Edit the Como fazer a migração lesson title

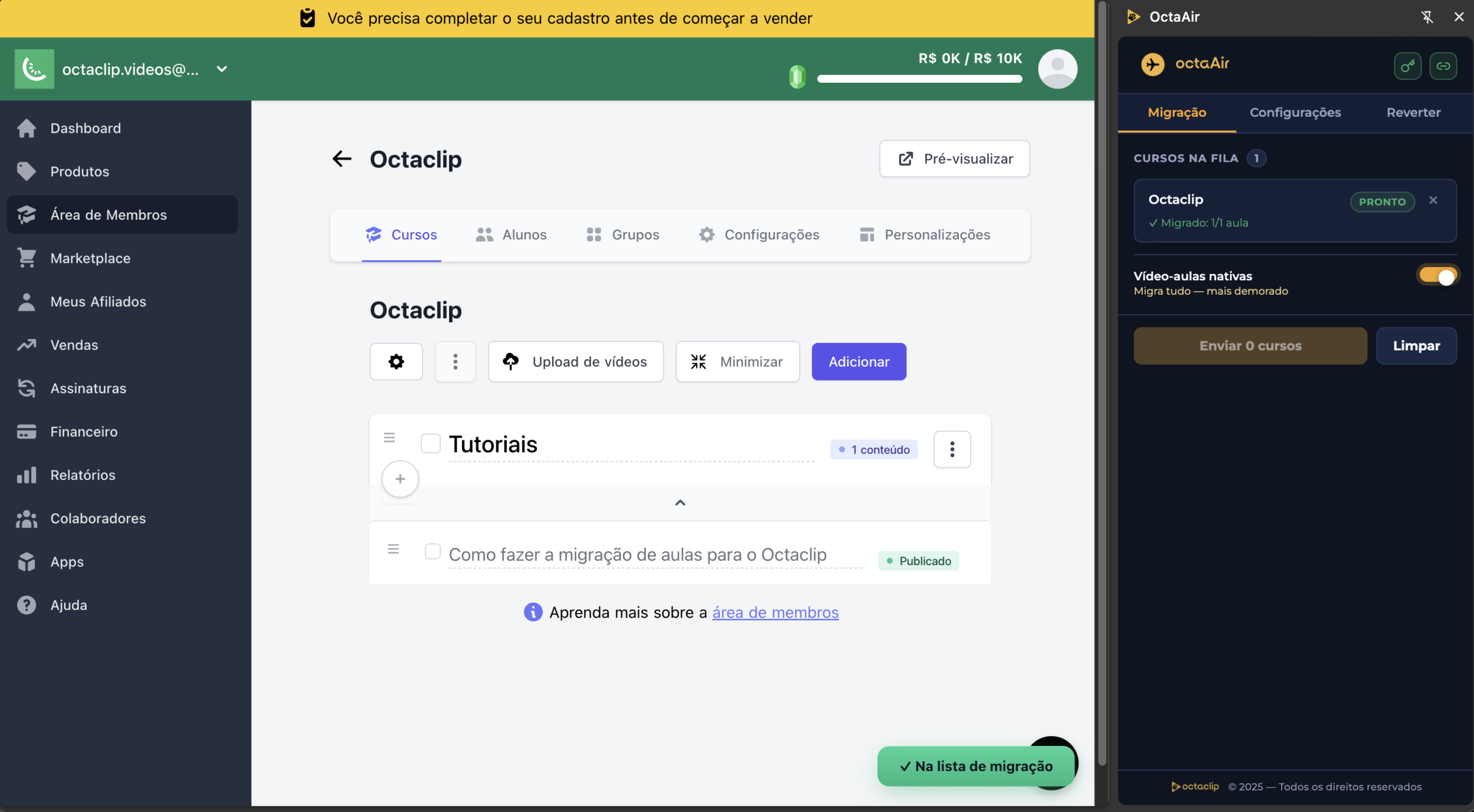655,555
